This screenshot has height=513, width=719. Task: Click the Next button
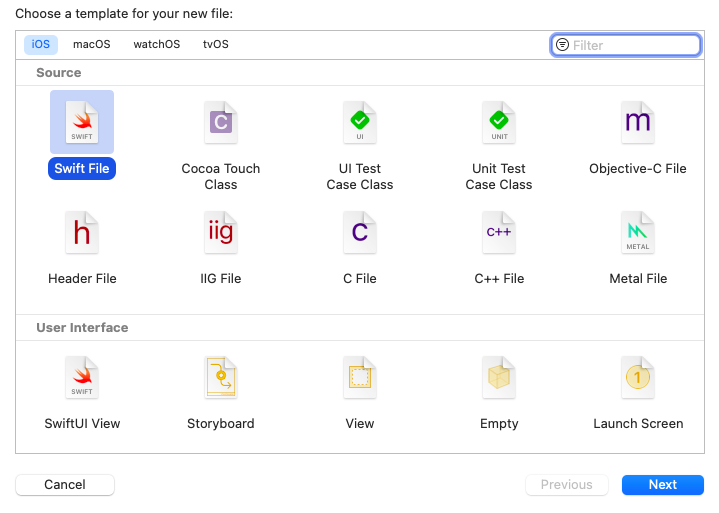coord(663,485)
